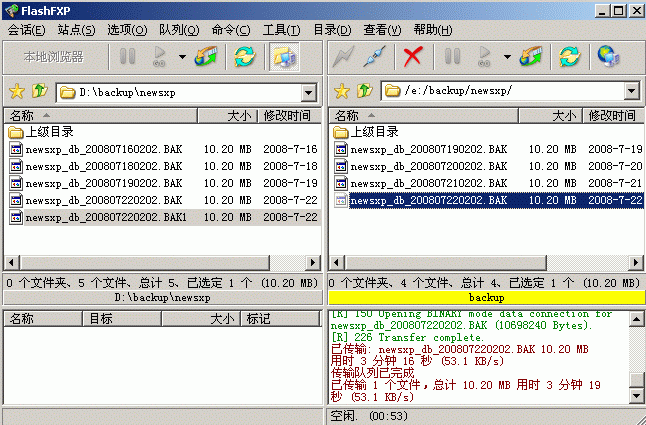Click the quick connect lightning icon
Viewport: 646px width, 425px height.
click(x=343, y=56)
